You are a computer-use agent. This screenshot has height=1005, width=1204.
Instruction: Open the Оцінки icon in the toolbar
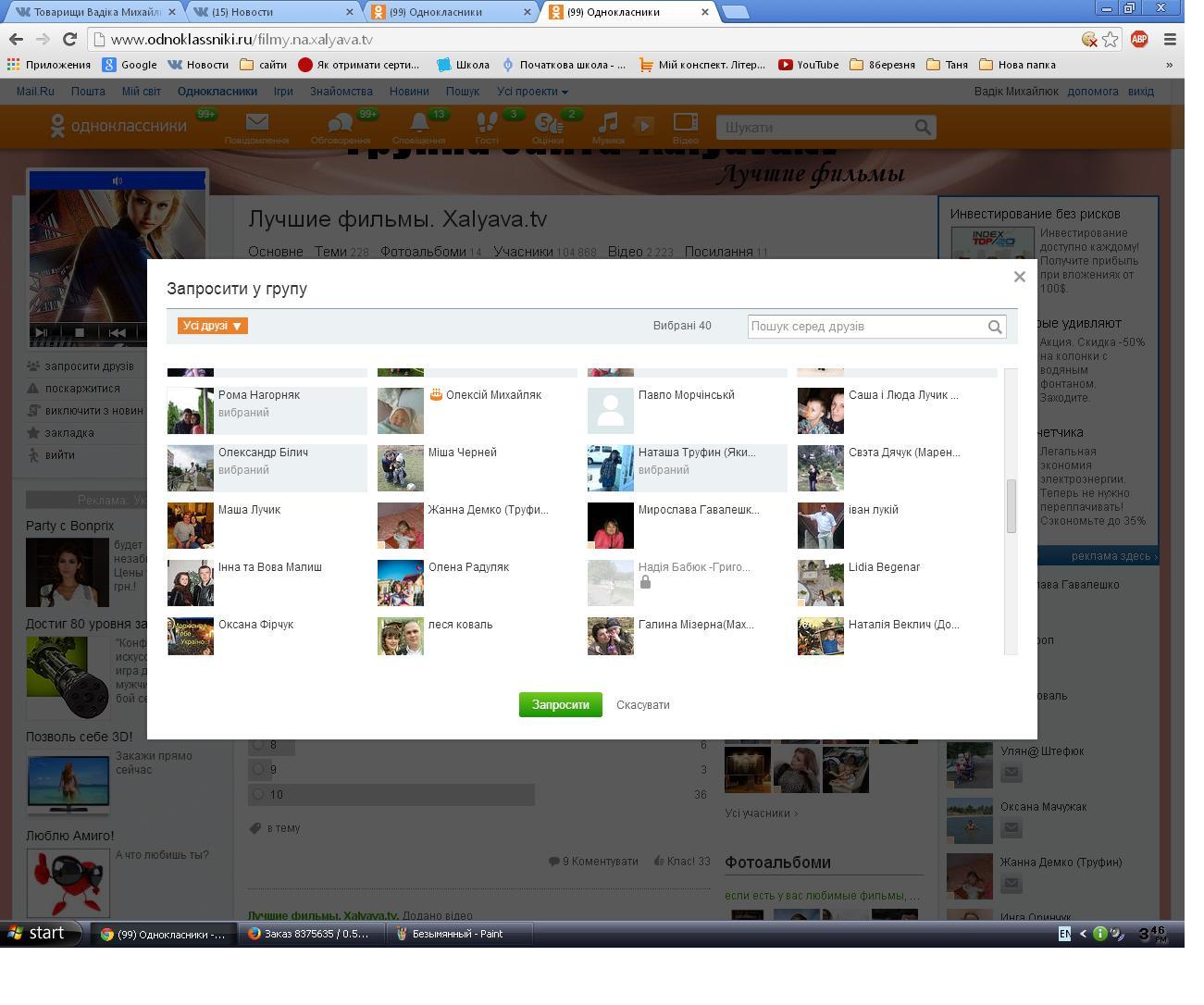click(x=548, y=128)
